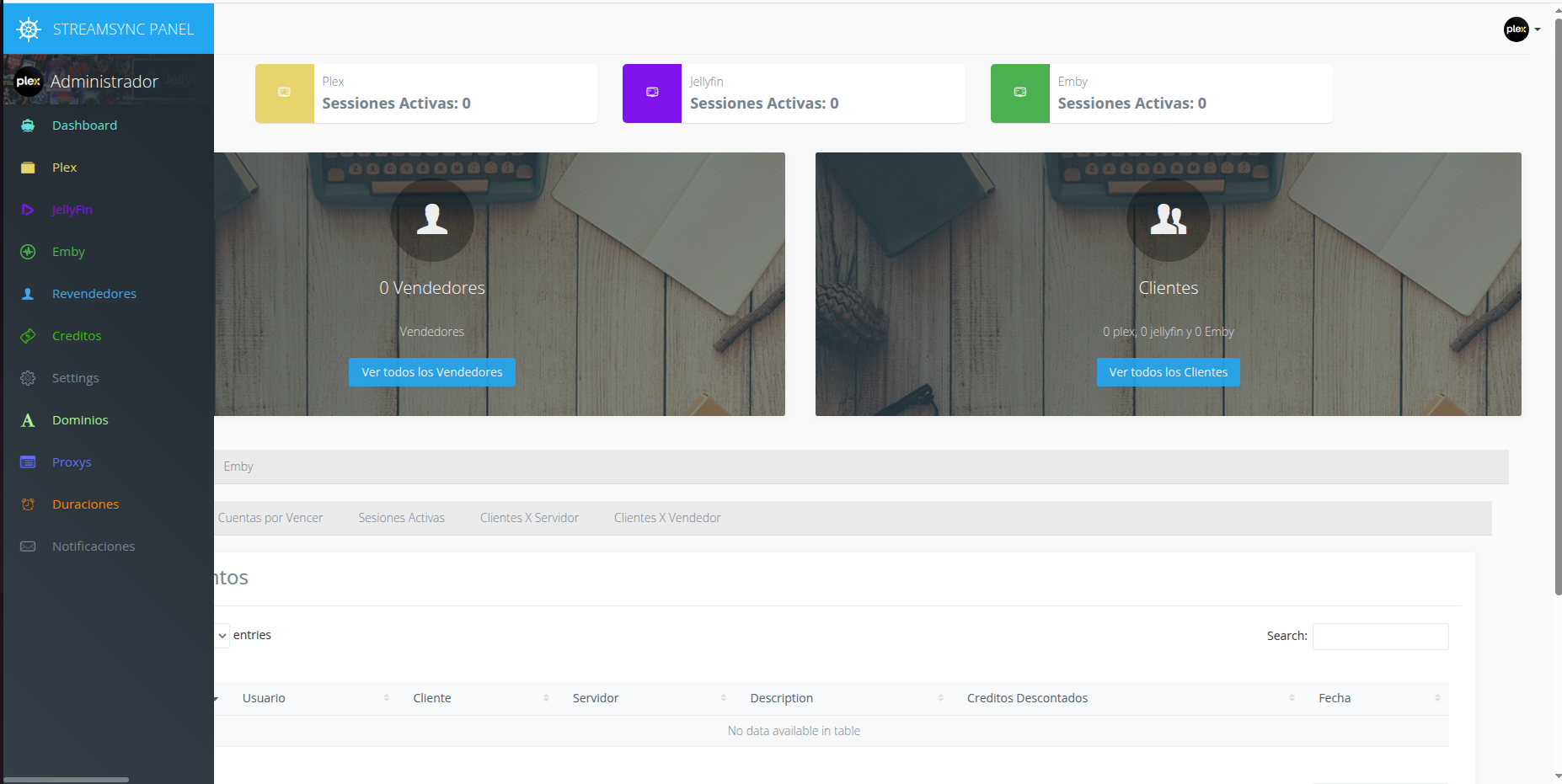Viewport: 1562px width, 784px height.
Task: Sort table by Servidor column
Action: pos(648,698)
